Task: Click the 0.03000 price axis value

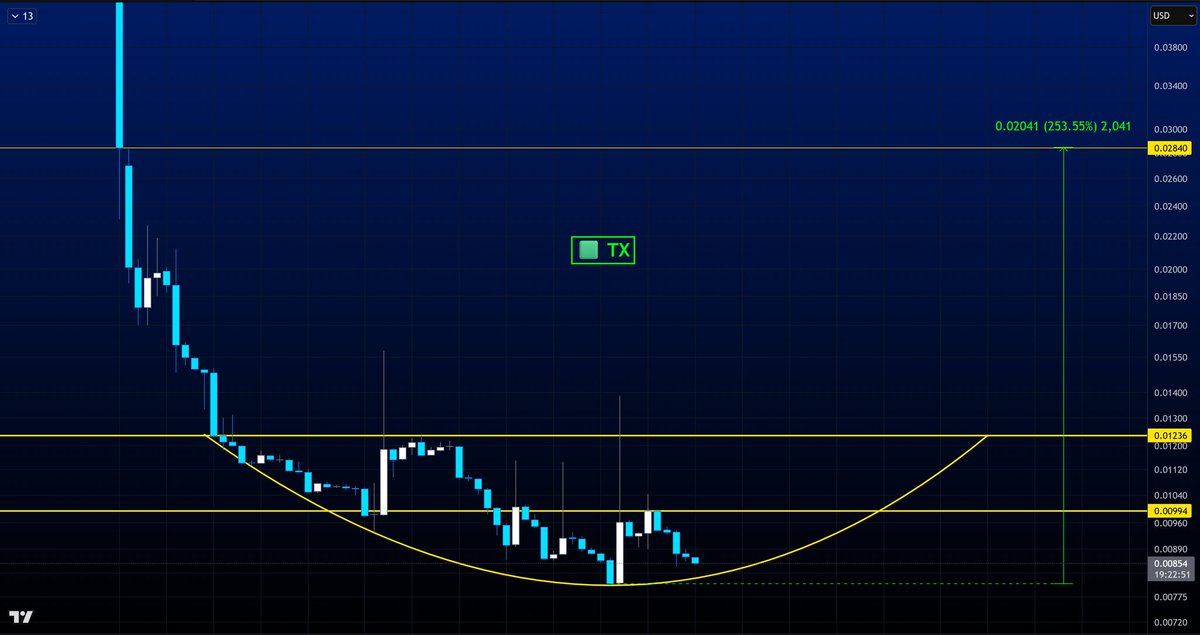Action: (x=1170, y=130)
